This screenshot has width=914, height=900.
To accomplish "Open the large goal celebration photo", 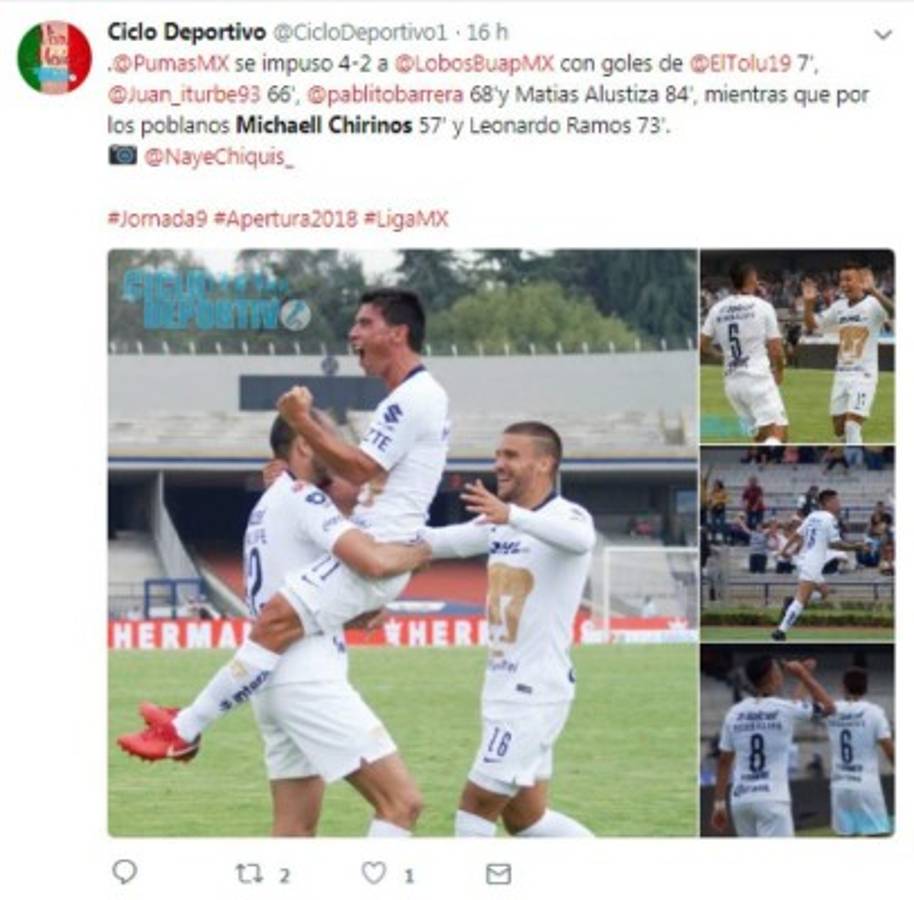I will (x=403, y=543).
